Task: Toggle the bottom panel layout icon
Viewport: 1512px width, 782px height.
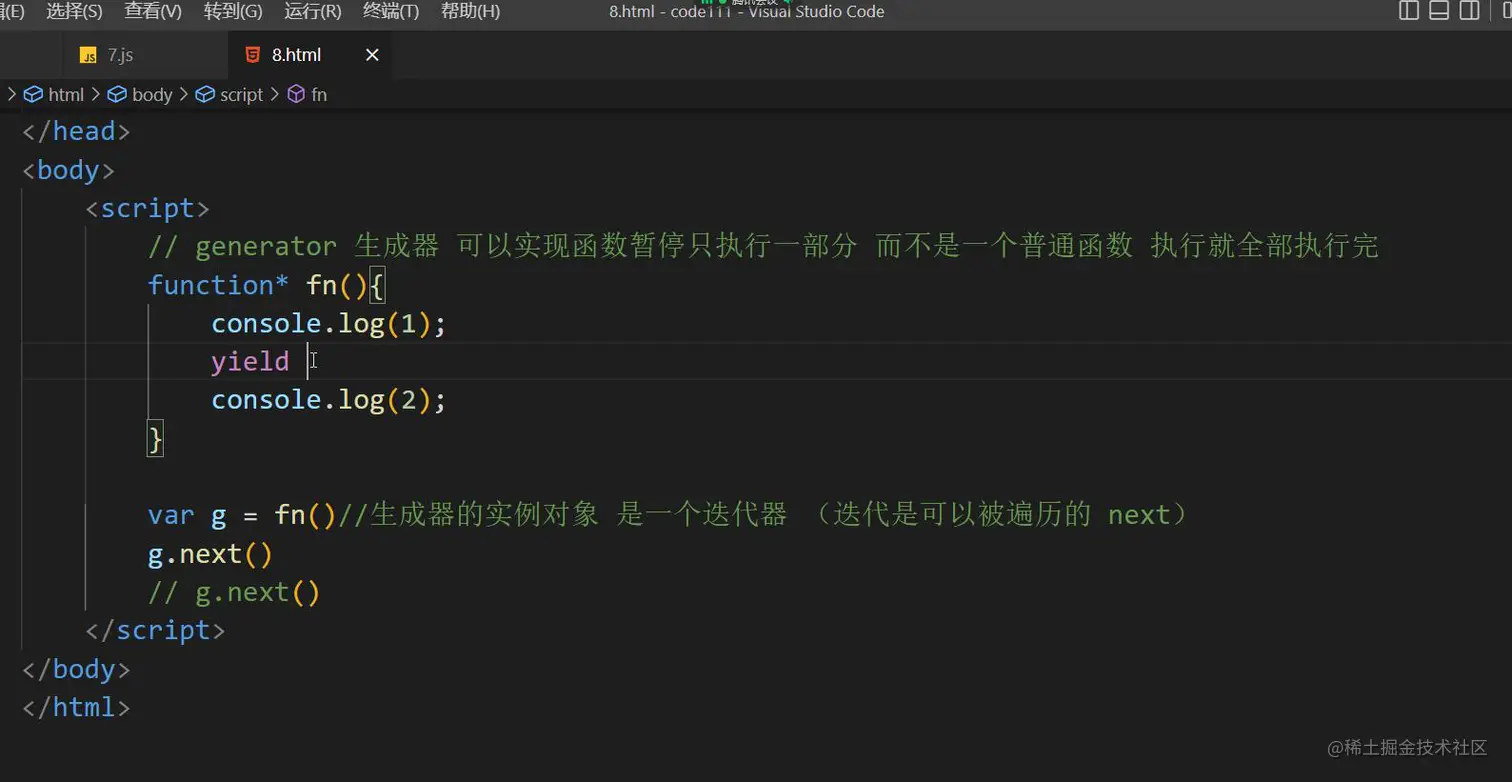Action: click(x=1439, y=11)
